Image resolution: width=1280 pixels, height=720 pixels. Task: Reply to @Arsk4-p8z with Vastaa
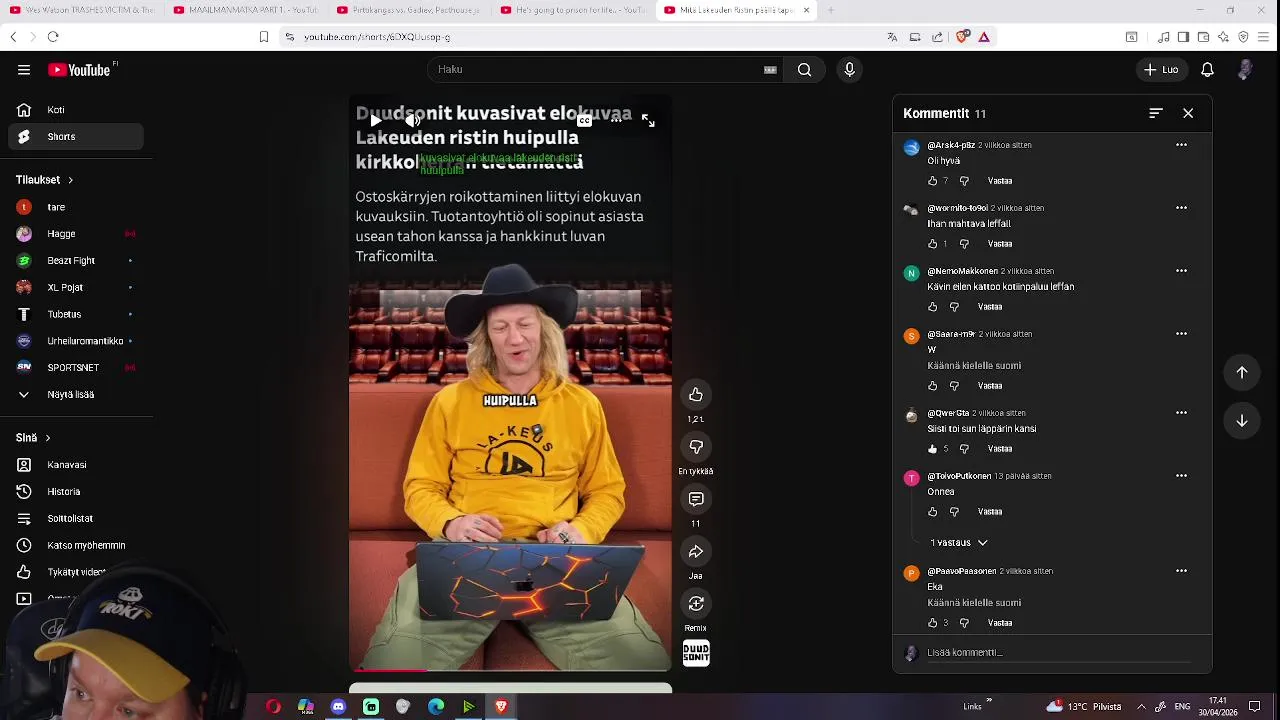click(x=1000, y=181)
